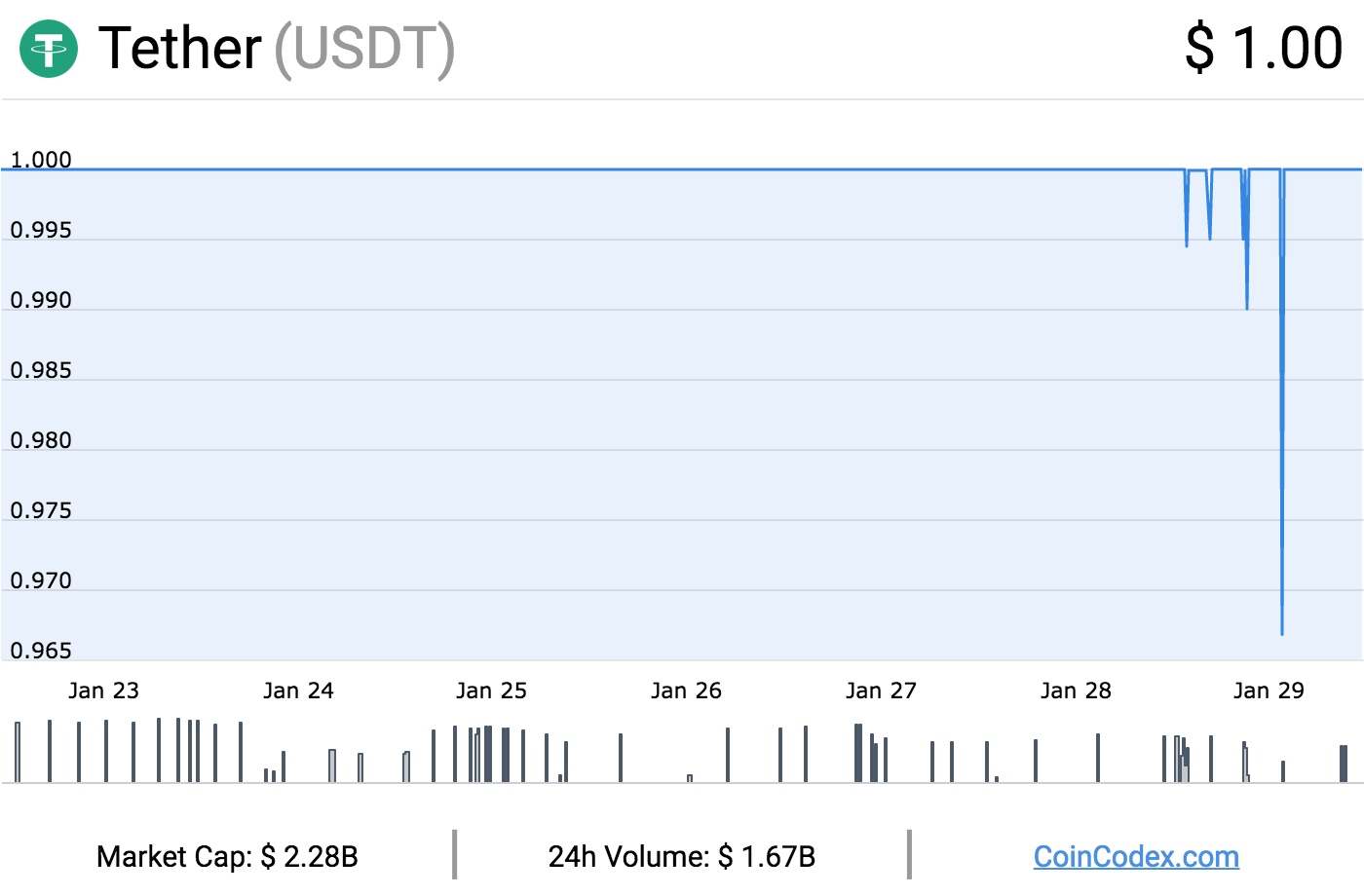1364x896 pixels.
Task: Click the Jan 26 date label
Action: click(x=686, y=691)
